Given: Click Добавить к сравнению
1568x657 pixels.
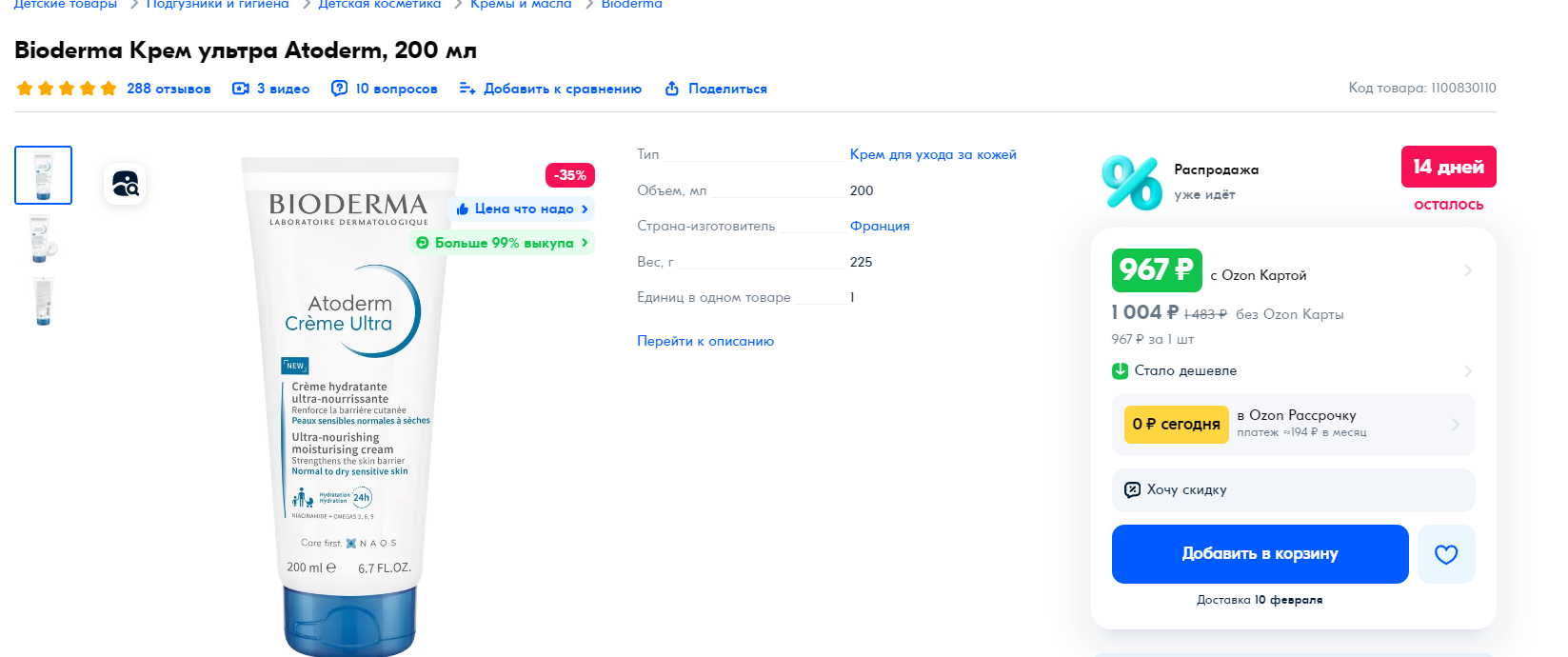Looking at the screenshot, I should coord(563,89).
